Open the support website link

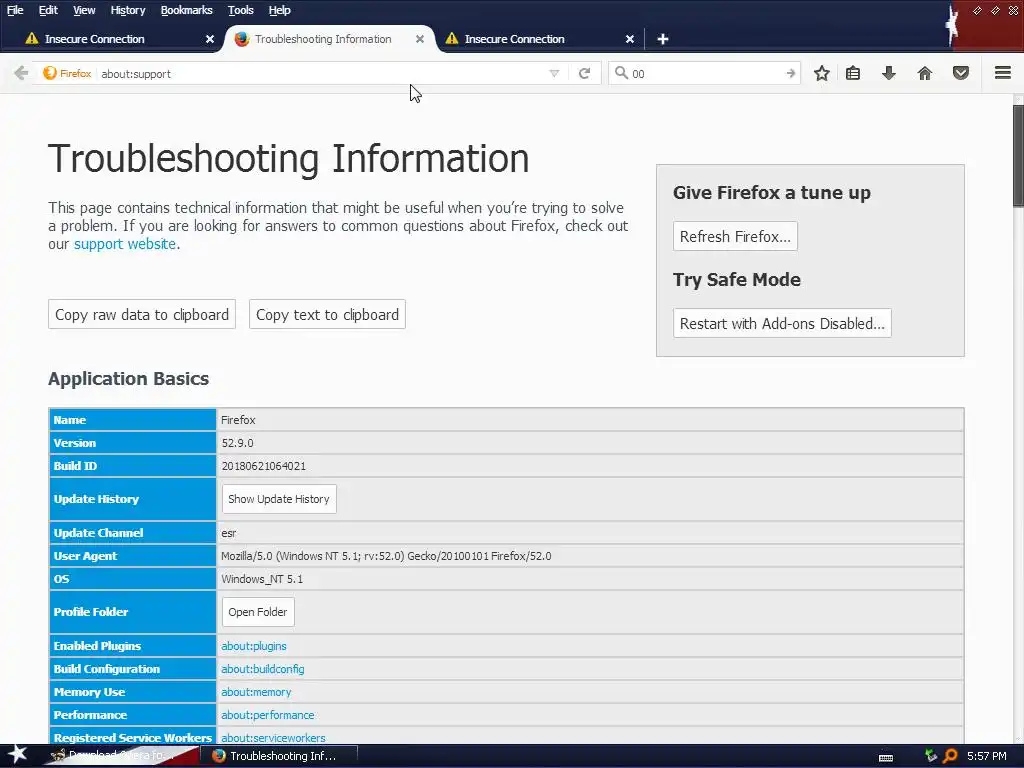tap(125, 244)
